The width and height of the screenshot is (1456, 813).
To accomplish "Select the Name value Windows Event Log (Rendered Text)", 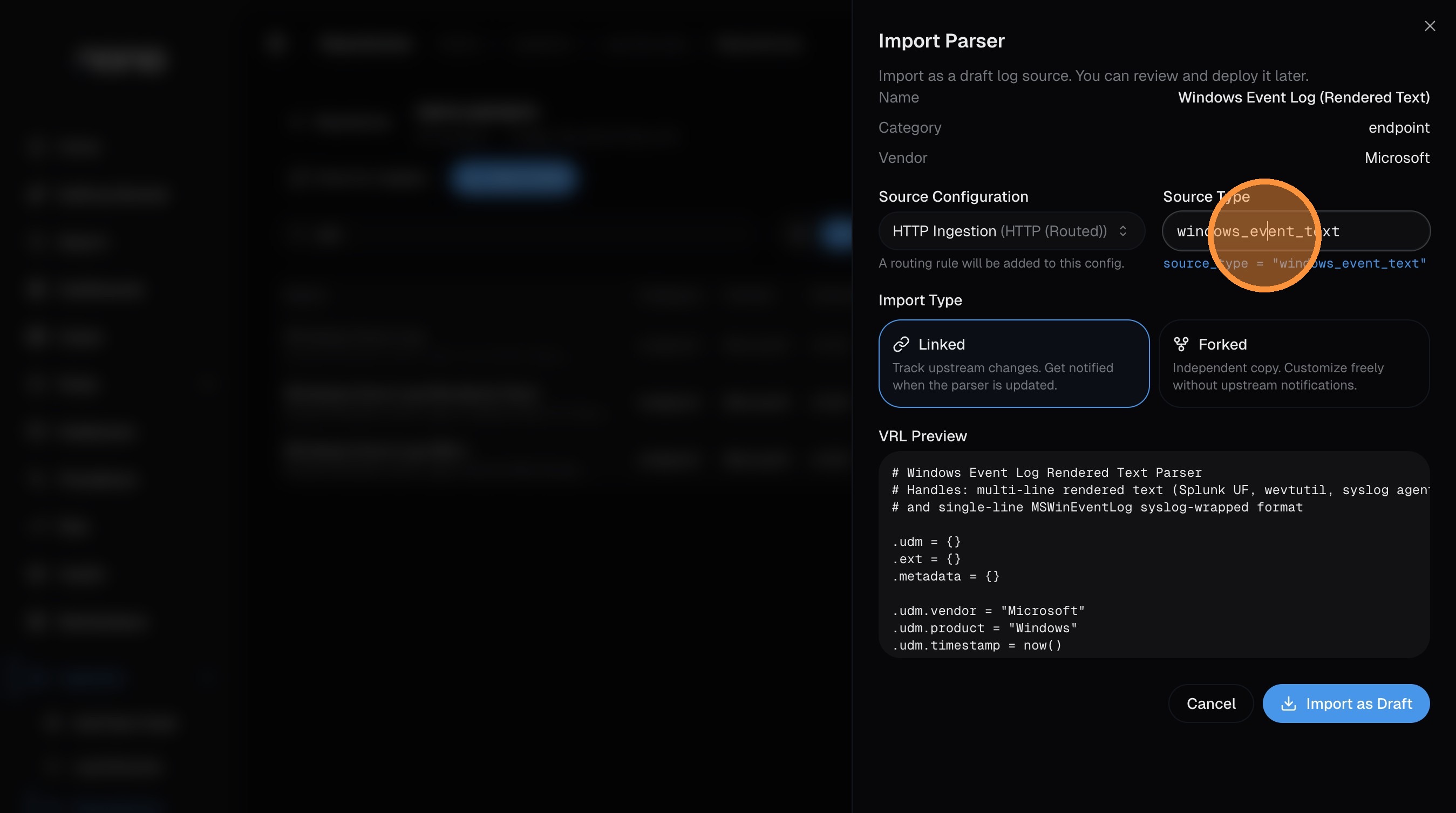I will [x=1303, y=97].
